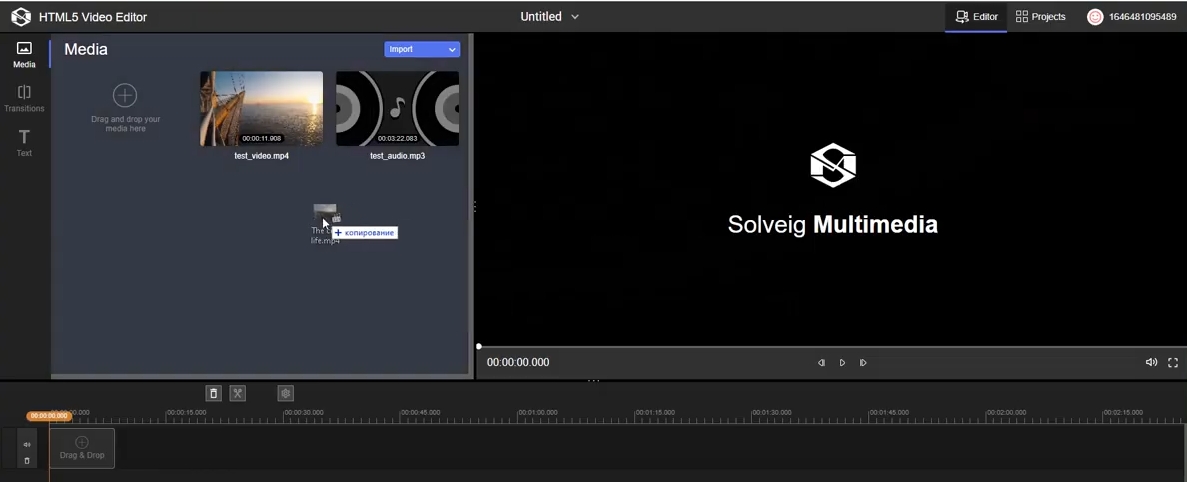Mute the player volume
The height and width of the screenshot is (482, 1187).
click(x=1151, y=362)
